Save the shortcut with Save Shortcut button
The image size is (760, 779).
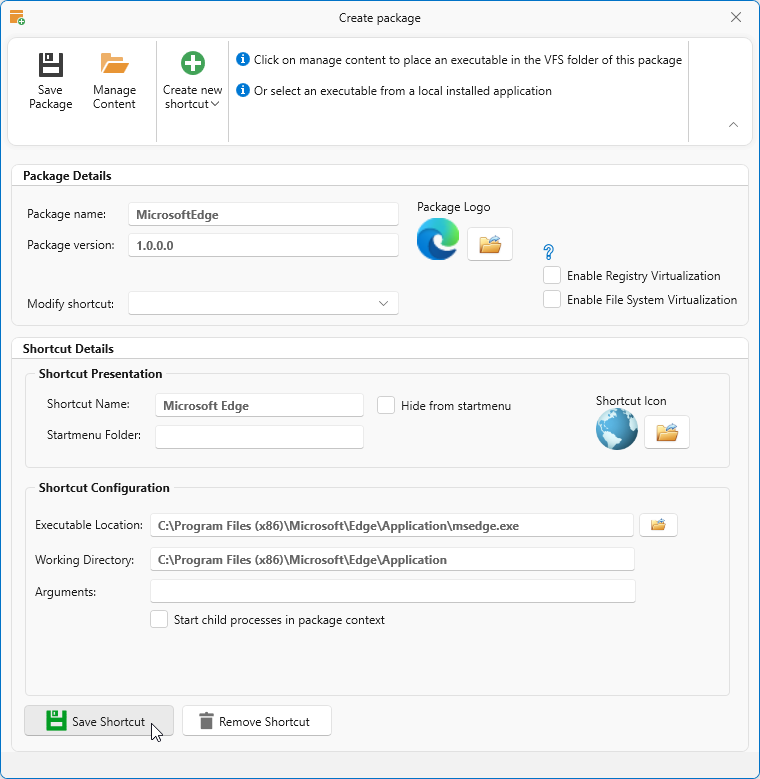pyautogui.click(x=98, y=721)
